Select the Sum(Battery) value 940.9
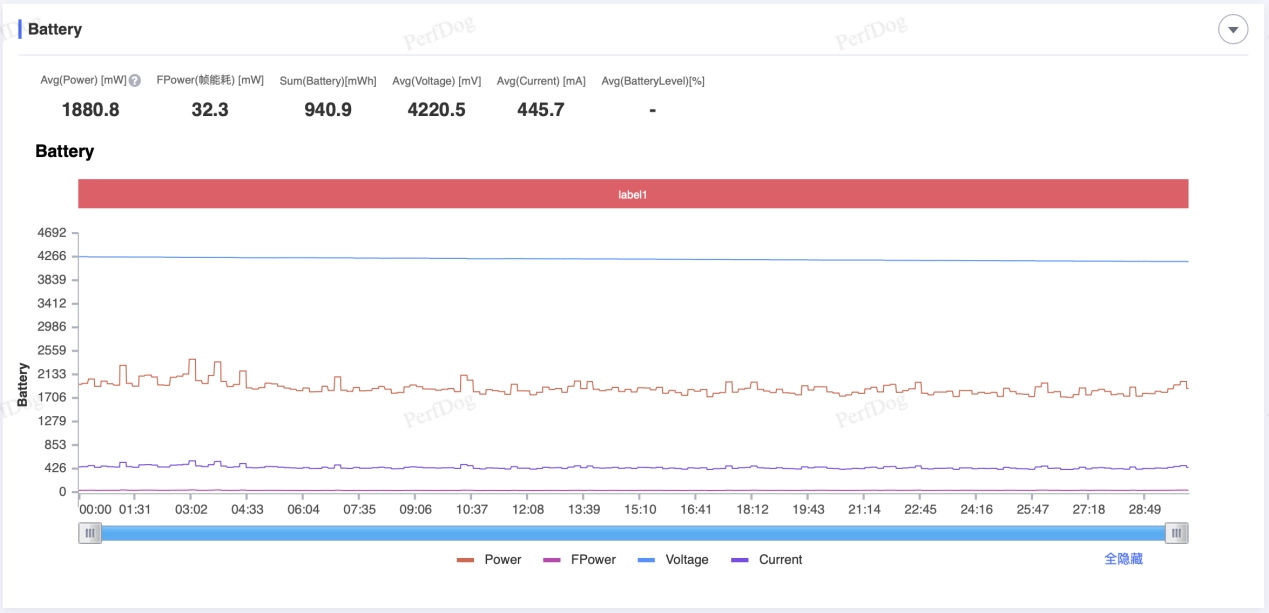Image resolution: width=1269 pixels, height=613 pixels. [x=328, y=110]
